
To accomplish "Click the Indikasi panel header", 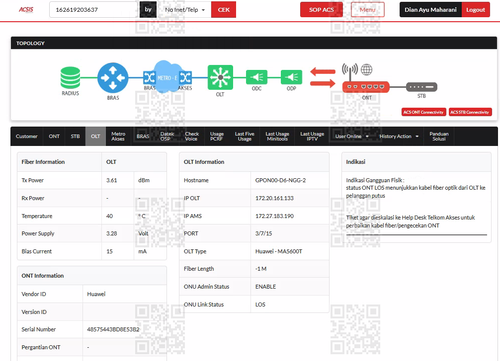I will (416, 162).
